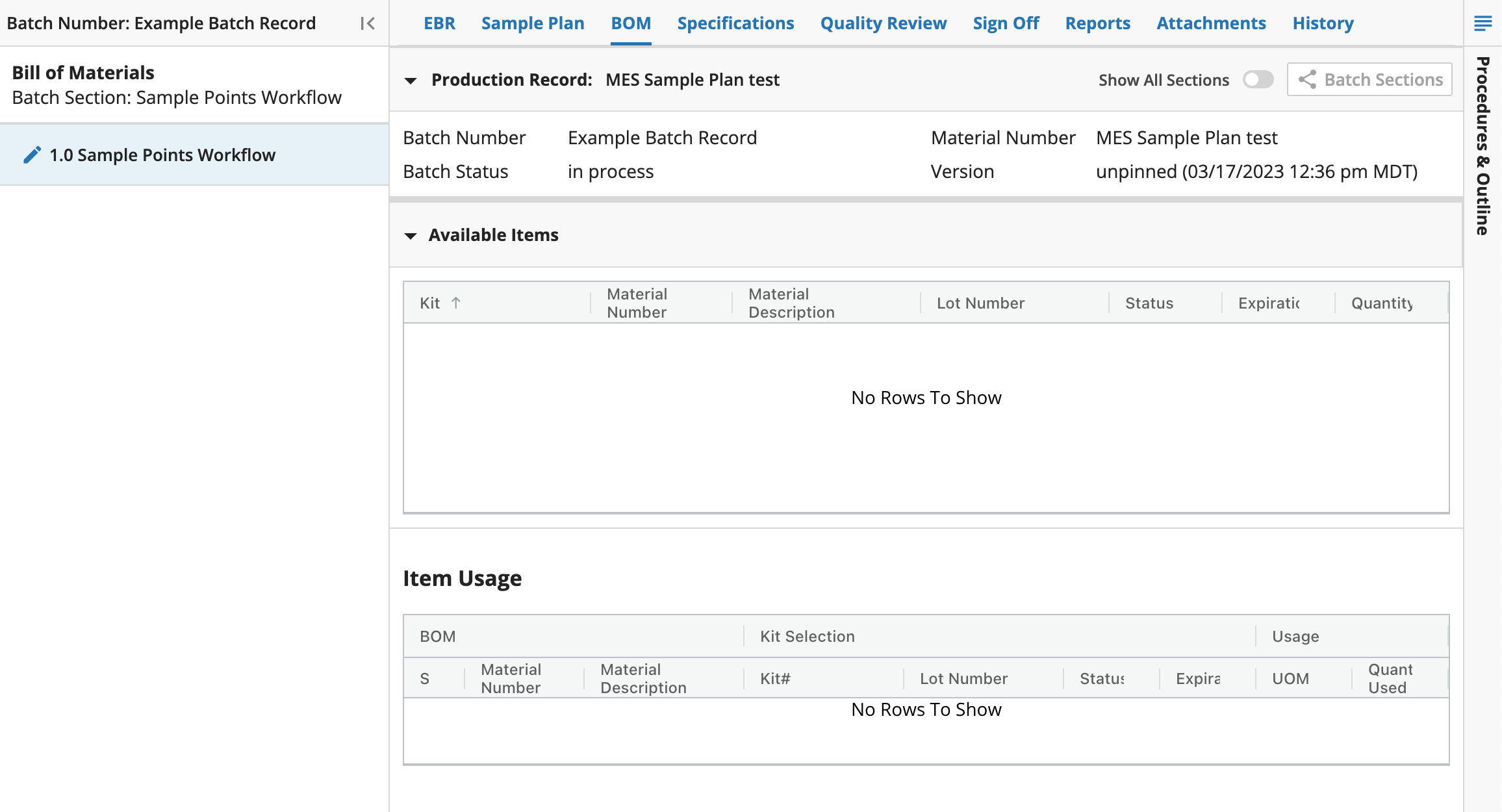Viewport: 1502px width, 812px height.
Task: Toggle the Show All Sections switch
Action: [x=1258, y=79]
